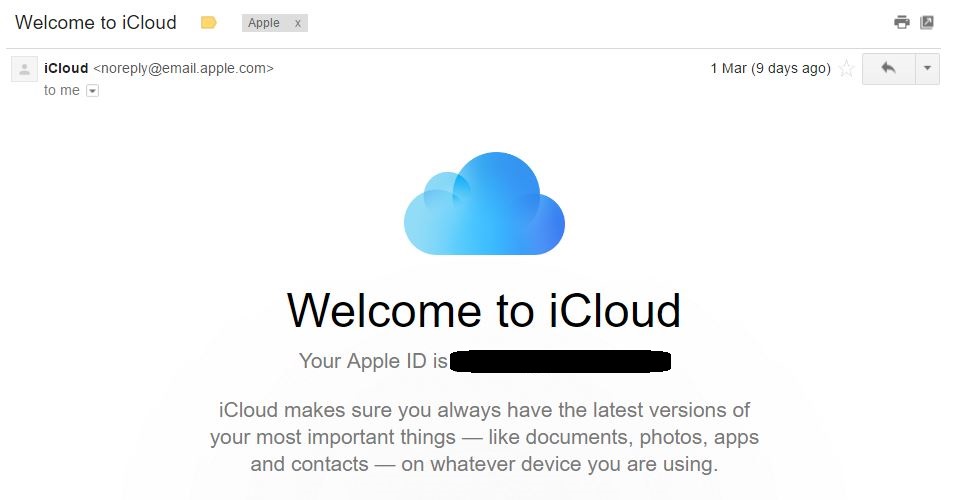Click the noreply@email.apple.com address
Screen dimensions: 957x500
tap(183, 68)
